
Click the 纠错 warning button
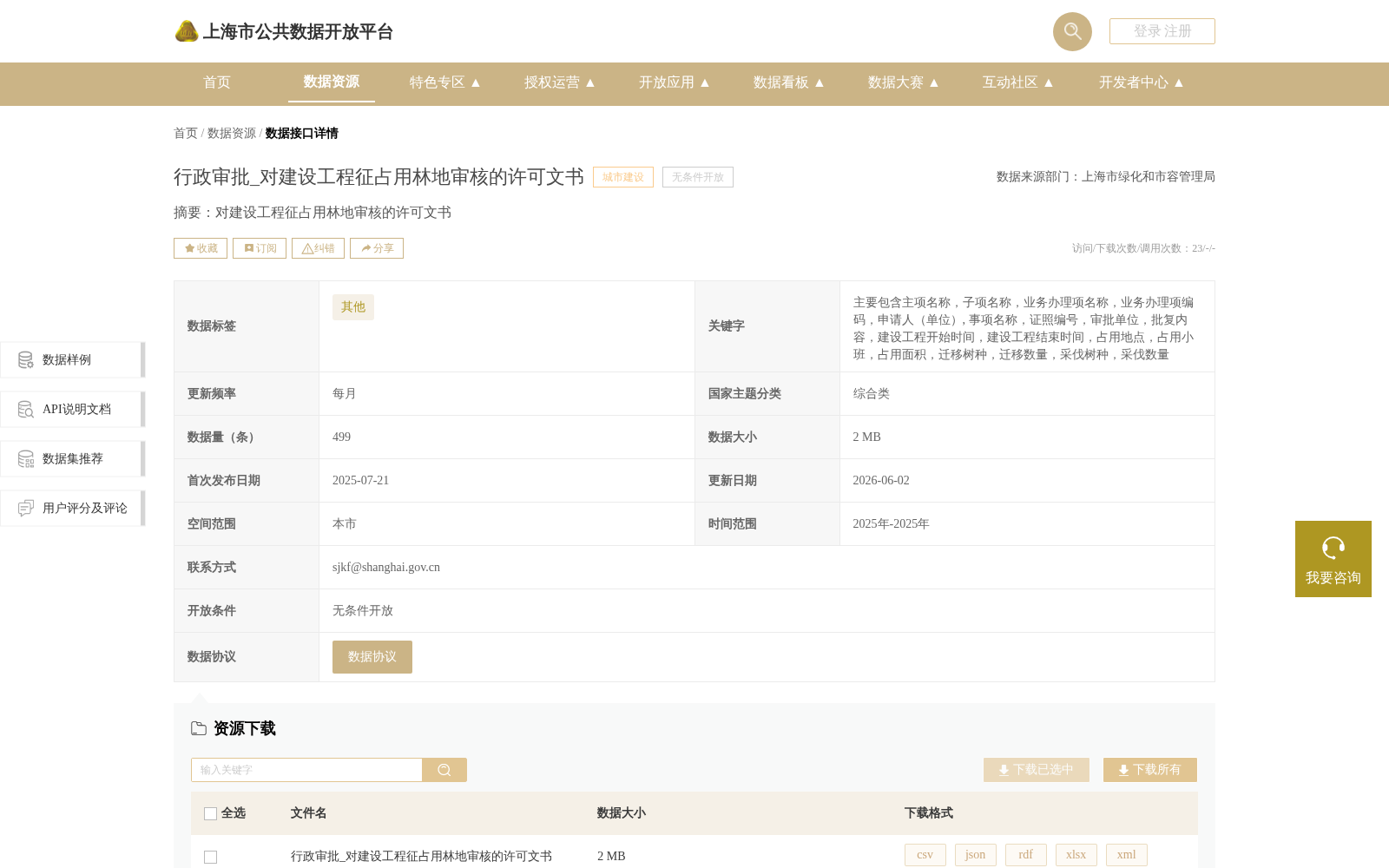[319, 248]
